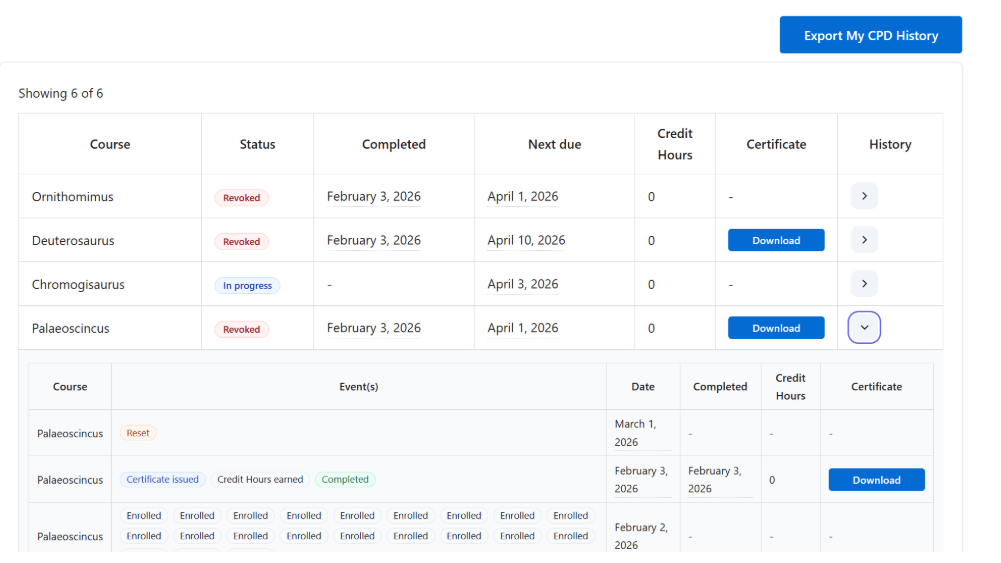The height and width of the screenshot is (563, 1001).
Task: Download the Deuterosaurus certificate
Action: [776, 240]
